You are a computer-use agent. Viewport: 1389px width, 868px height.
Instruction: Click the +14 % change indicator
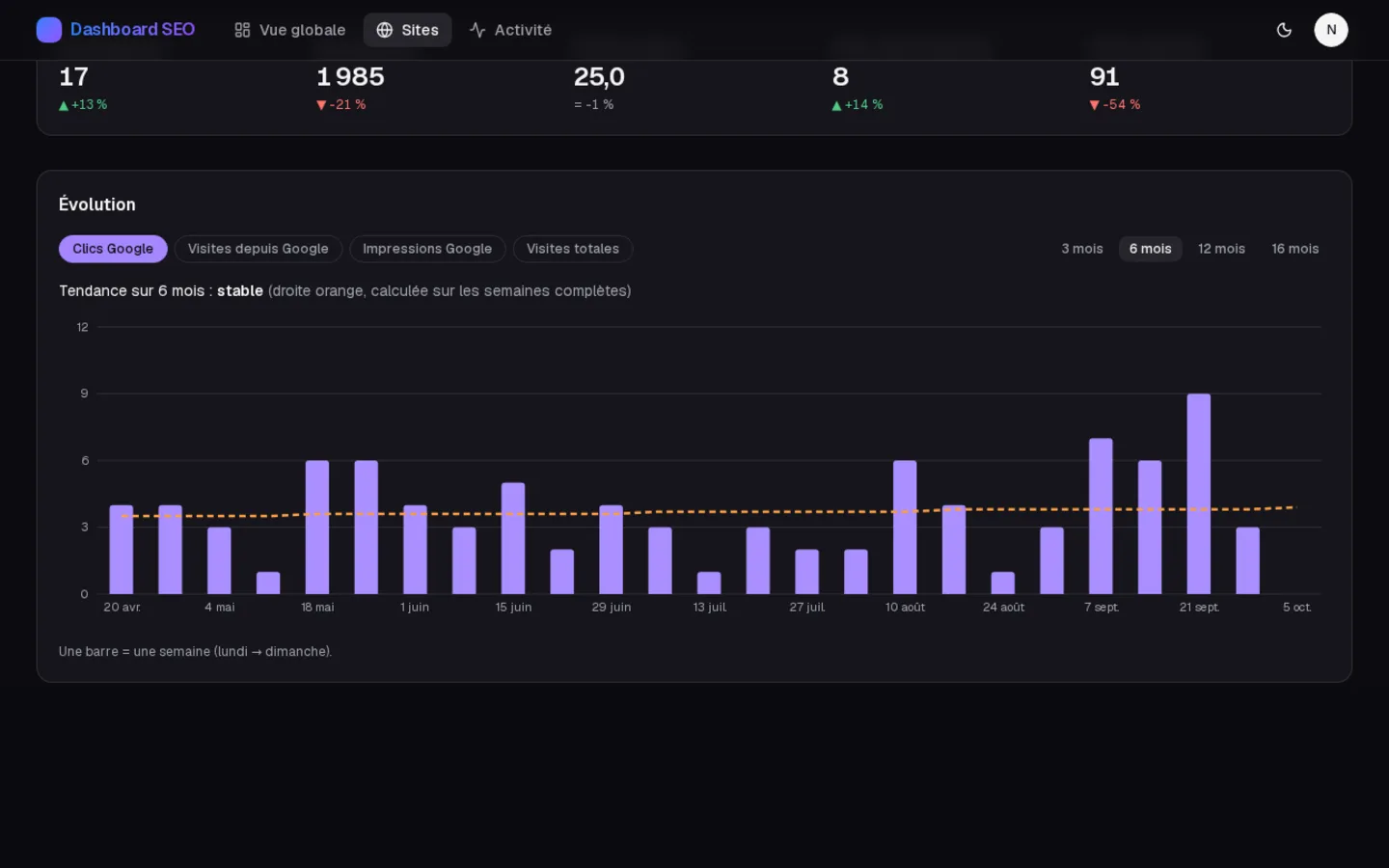(x=858, y=104)
